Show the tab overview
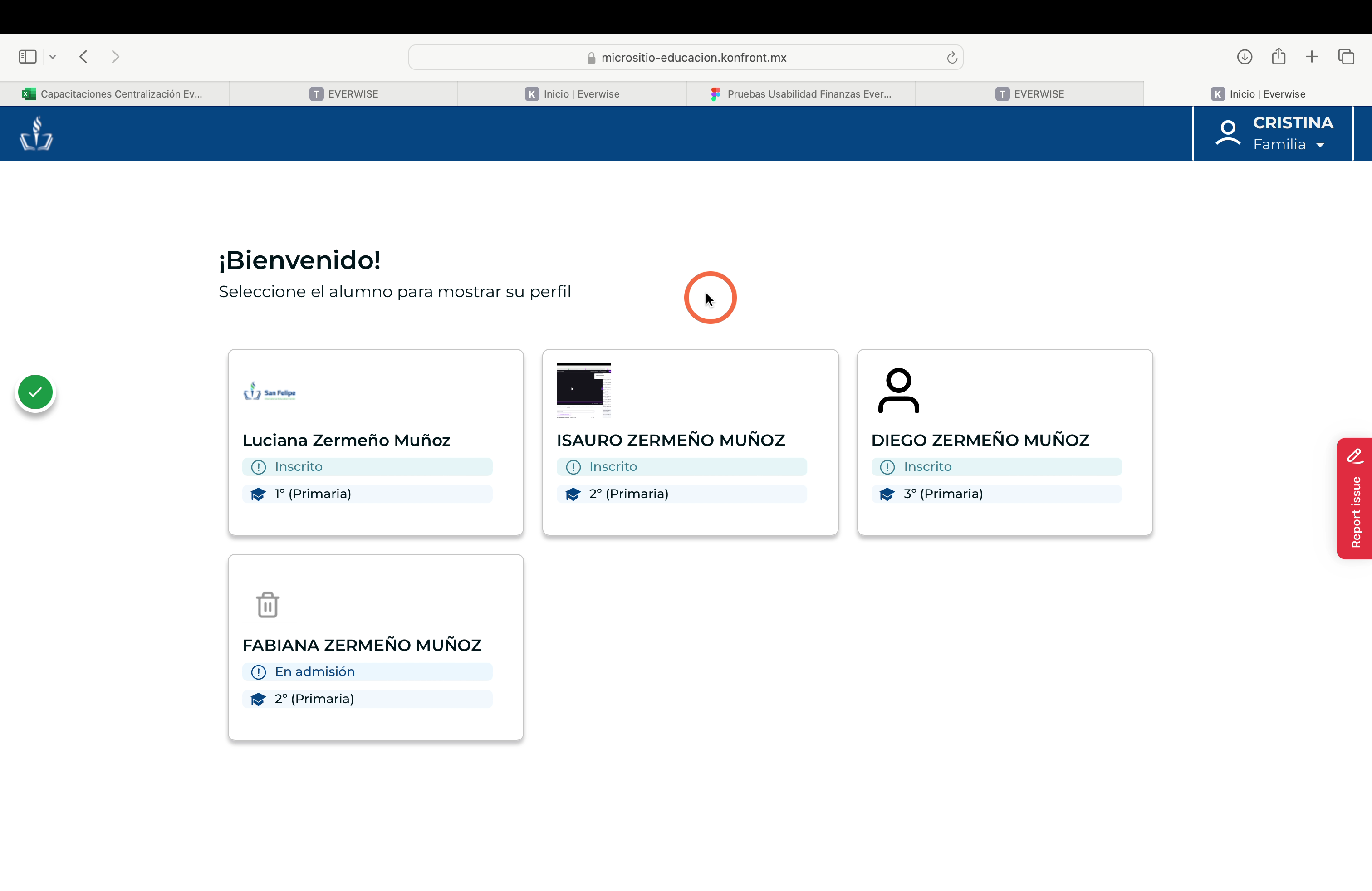This screenshot has height=891, width=1372. pyautogui.click(x=1346, y=56)
